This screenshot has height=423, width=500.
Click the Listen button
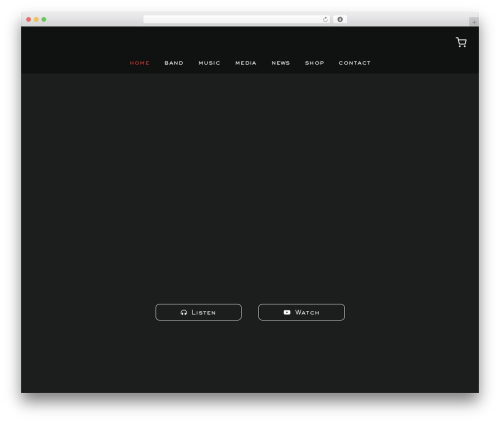(198, 312)
